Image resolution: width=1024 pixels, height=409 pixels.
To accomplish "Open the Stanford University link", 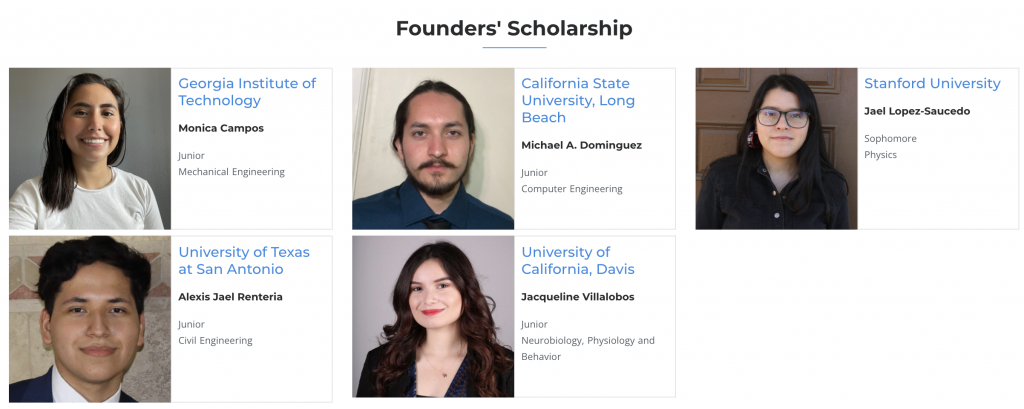I will [932, 83].
